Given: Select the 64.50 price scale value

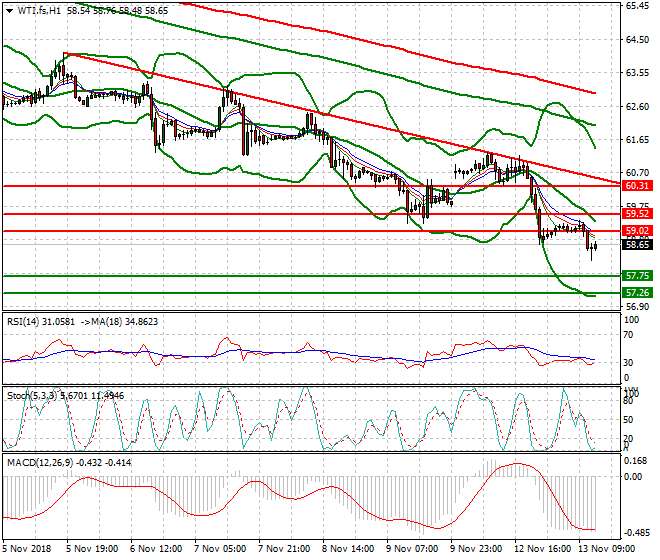Looking at the screenshot, I should click(x=637, y=40).
